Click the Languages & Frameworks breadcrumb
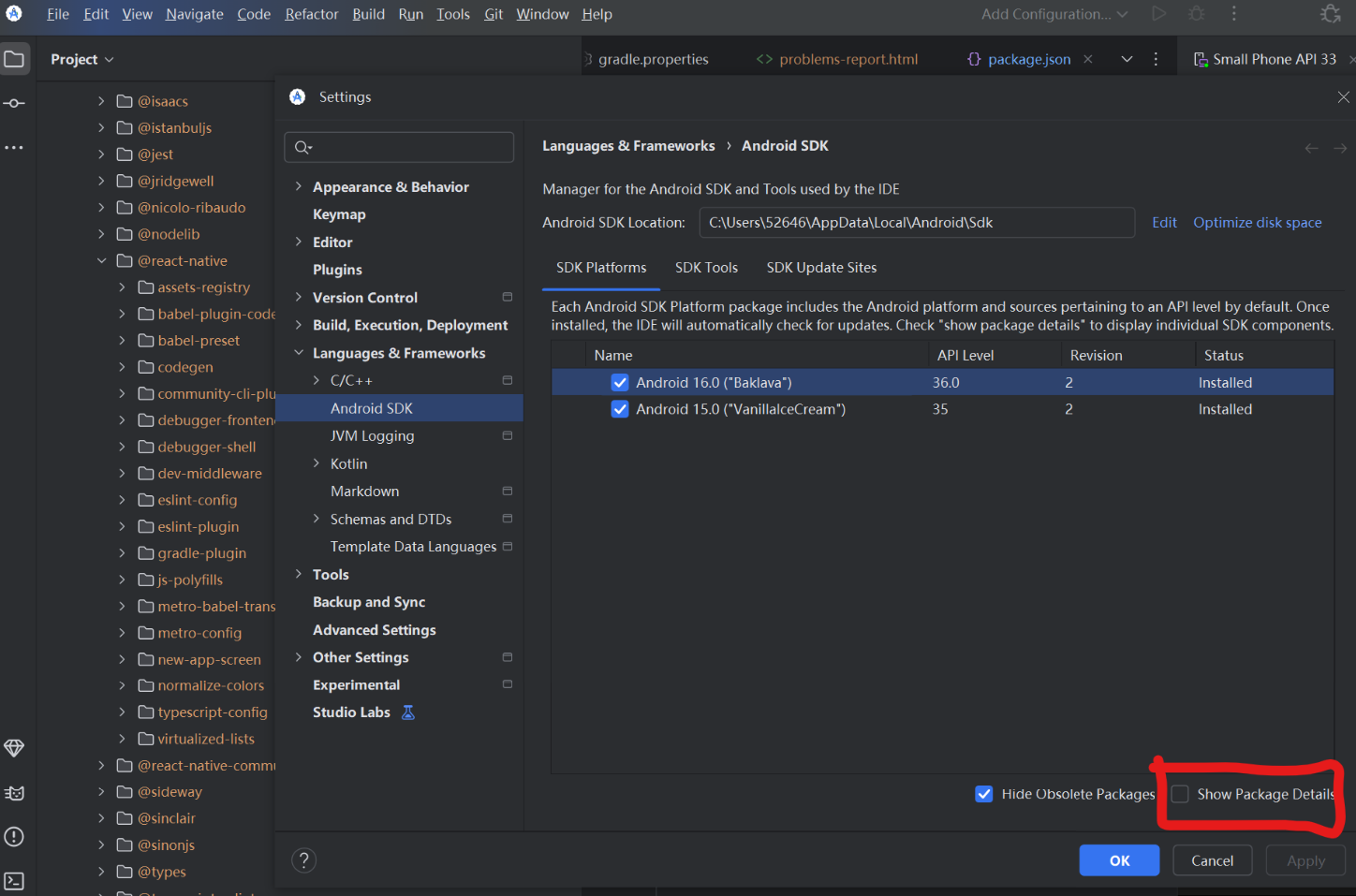 pos(628,146)
